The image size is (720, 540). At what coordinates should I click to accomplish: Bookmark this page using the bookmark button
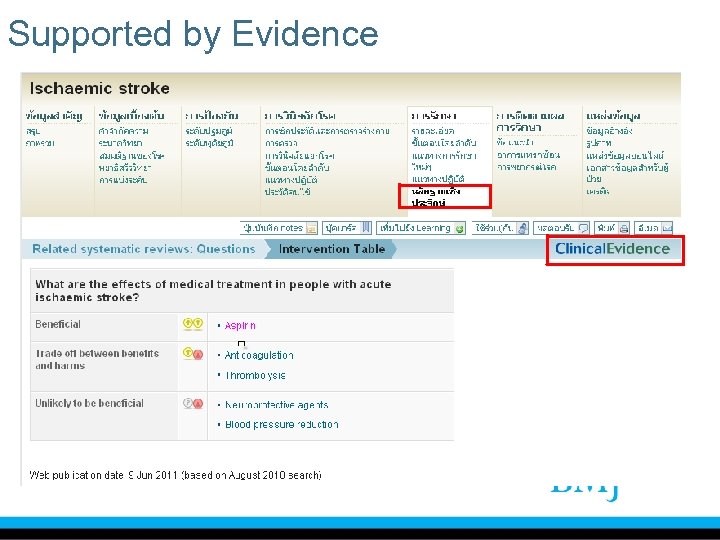pyautogui.click(x=347, y=228)
